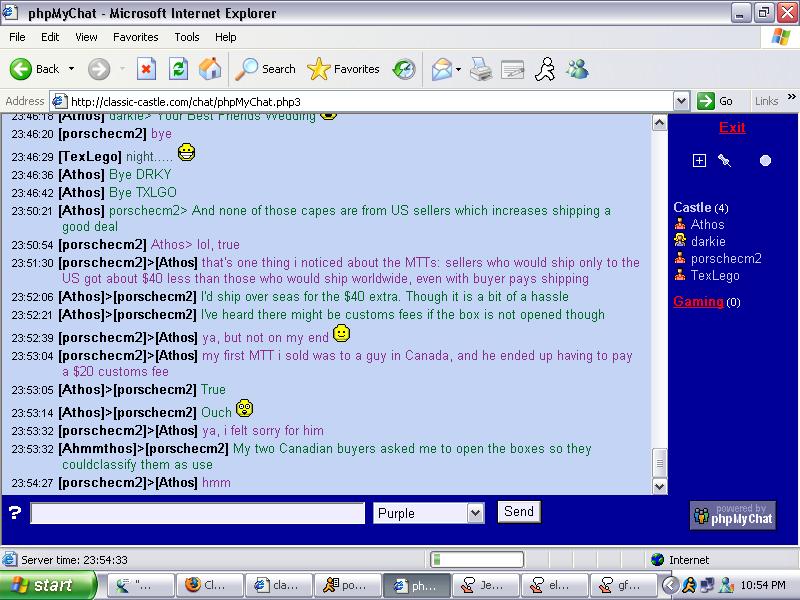Refresh the page with green arrows icon
Viewport: 800px width, 600px height.
tap(178, 69)
